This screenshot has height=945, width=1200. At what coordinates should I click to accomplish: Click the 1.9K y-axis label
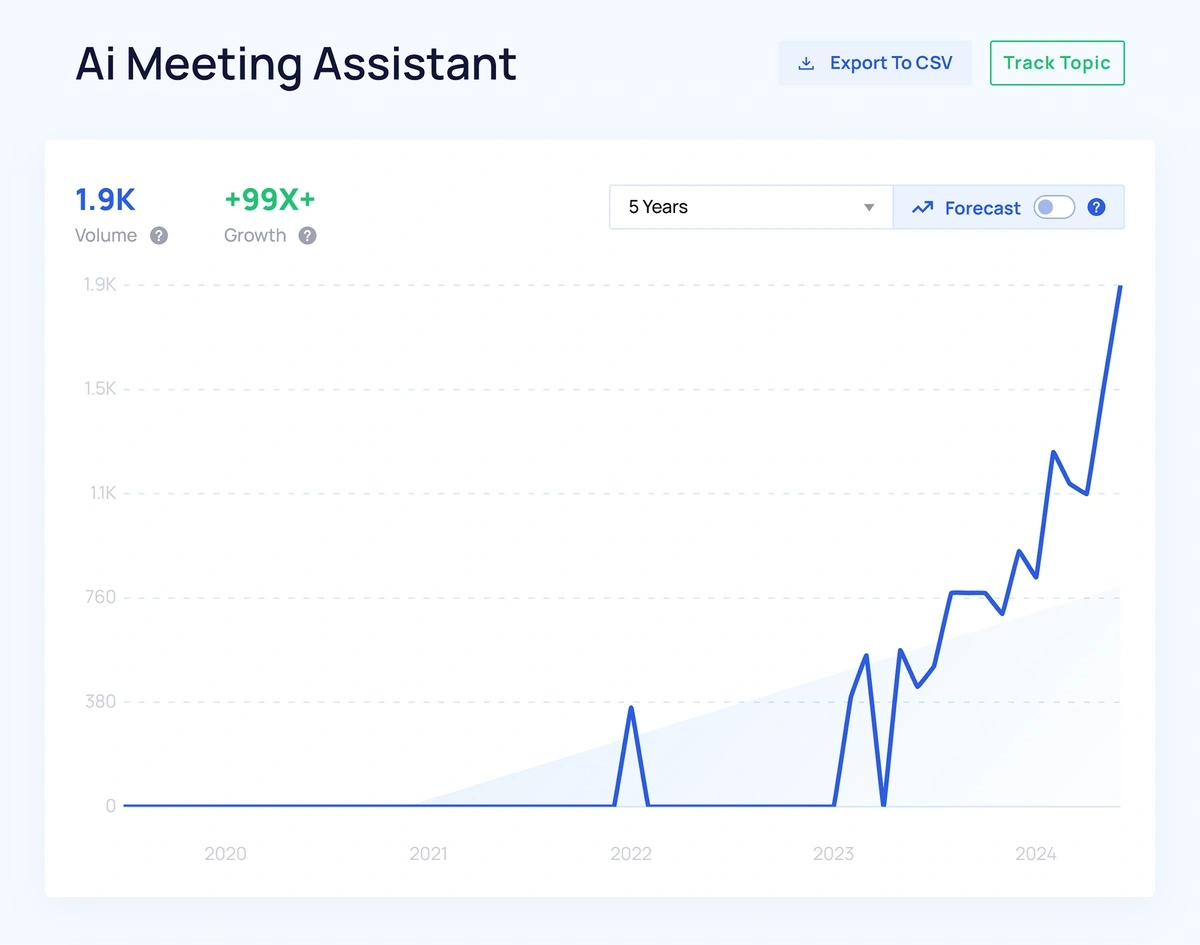tap(100, 285)
